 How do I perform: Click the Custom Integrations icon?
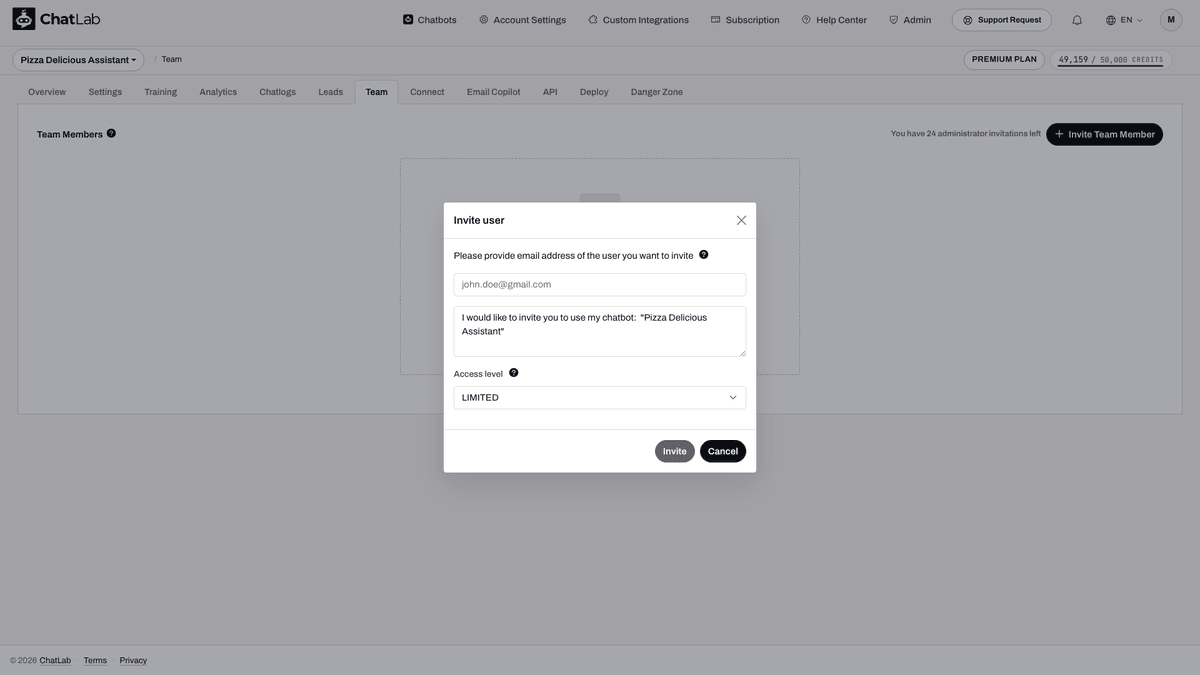click(x=593, y=19)
